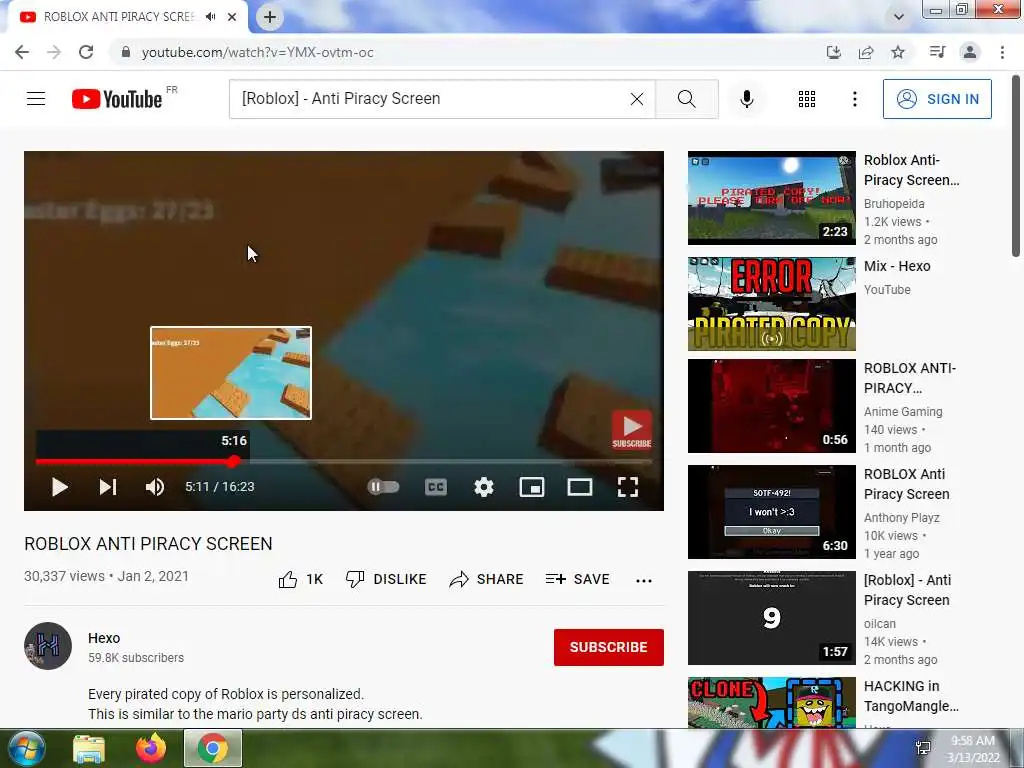
Task: Open the Hexo channel avatar
Action: tap(48, 646)
